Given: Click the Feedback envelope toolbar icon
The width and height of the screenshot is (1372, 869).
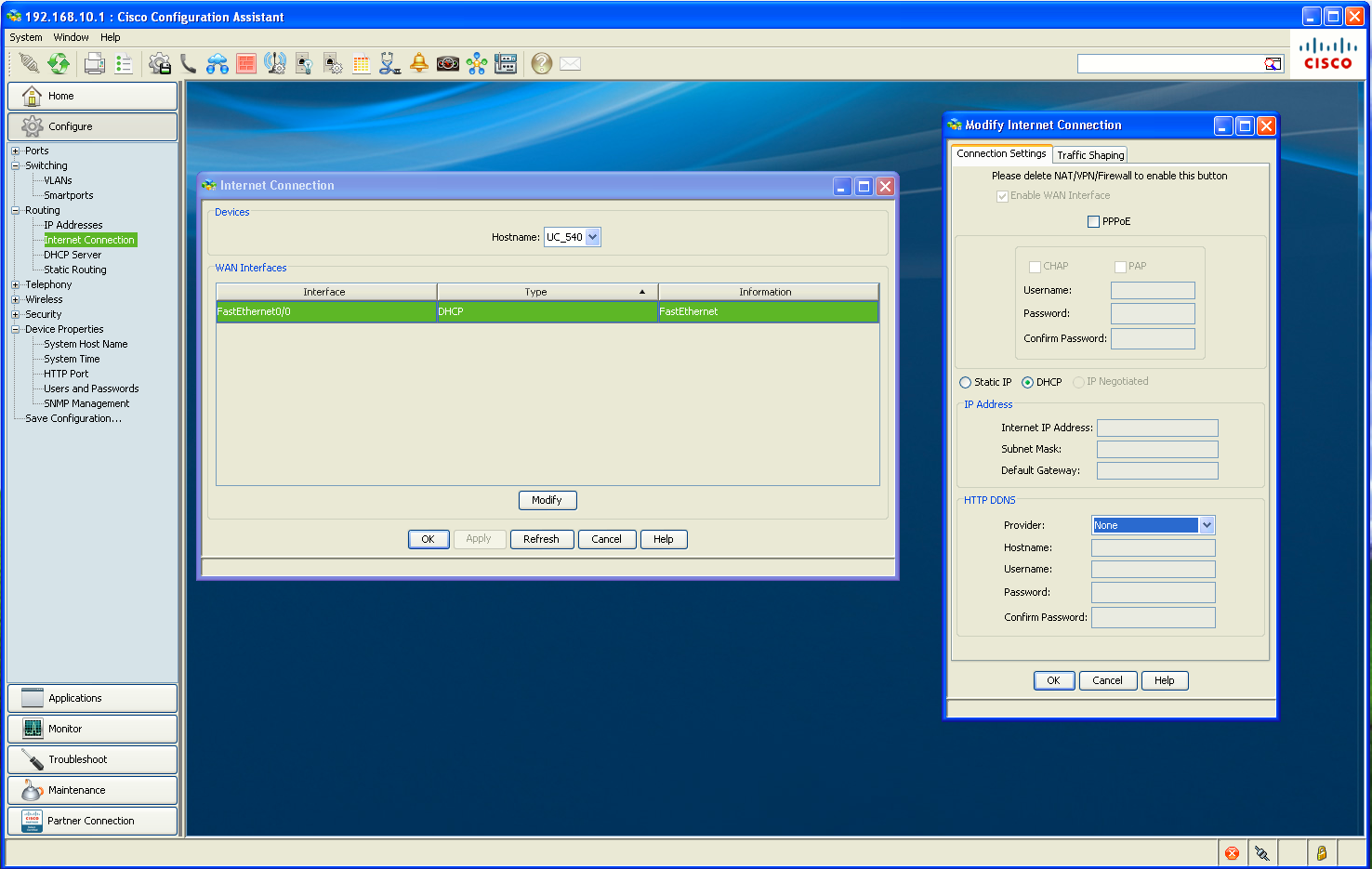Looking at the screenshot, I should [x=571, y=63].
